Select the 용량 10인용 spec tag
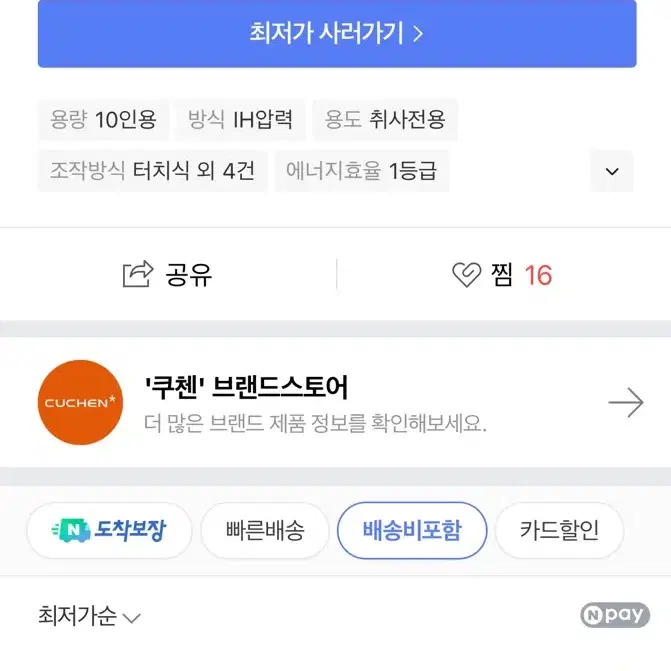Image resolution: width=671 pixels, height=671 pixels. (104, 119)
